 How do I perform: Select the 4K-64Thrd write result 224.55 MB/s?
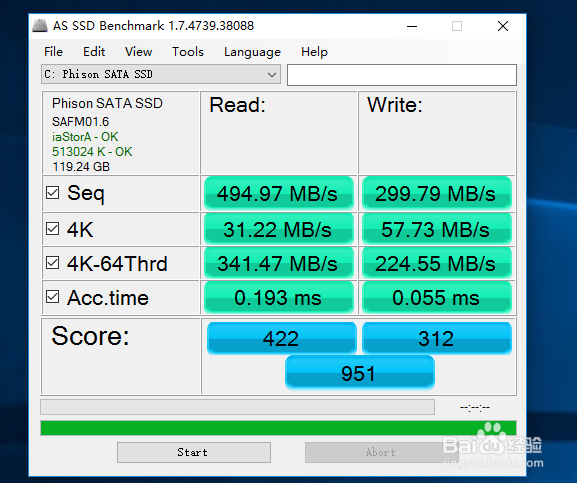(437, 263)
